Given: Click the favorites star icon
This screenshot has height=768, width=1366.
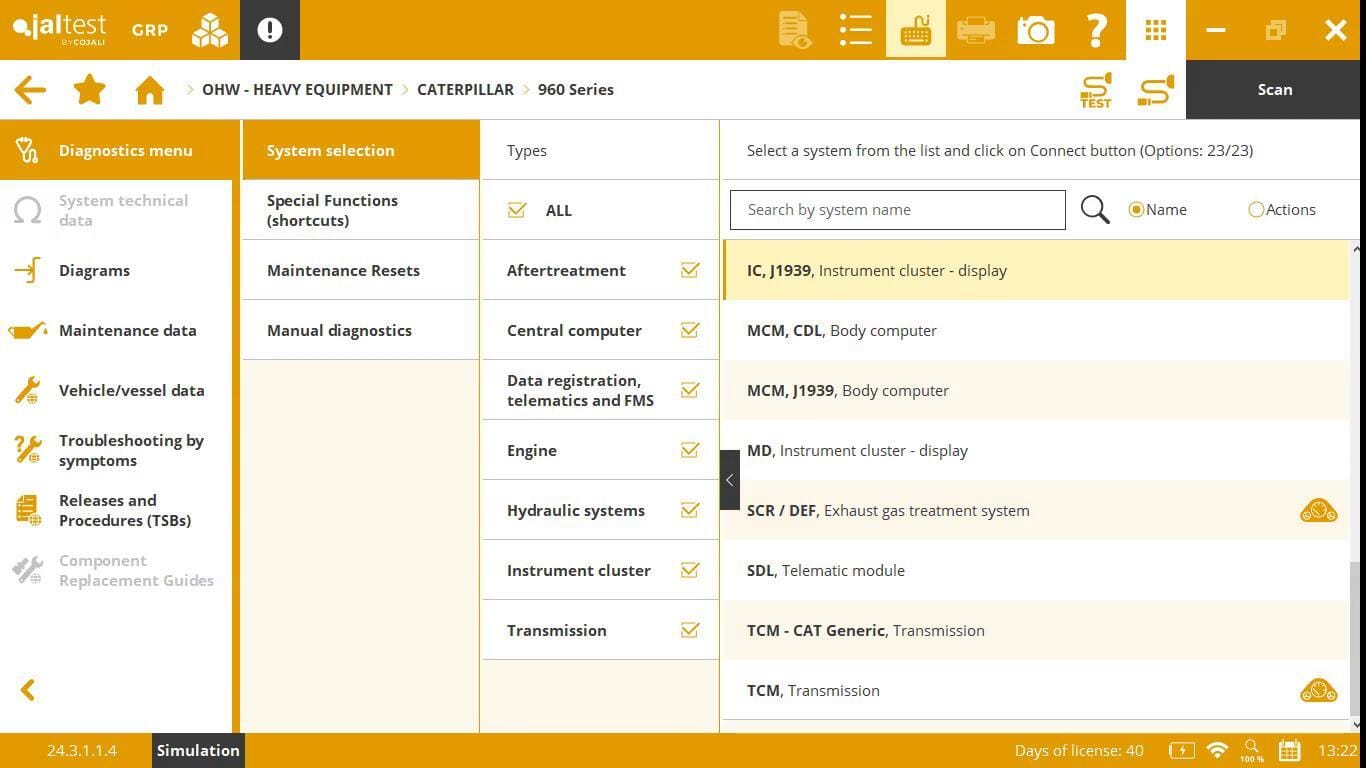Looking at the screenshot, I should pyautogui.click(x=90, y=90).
